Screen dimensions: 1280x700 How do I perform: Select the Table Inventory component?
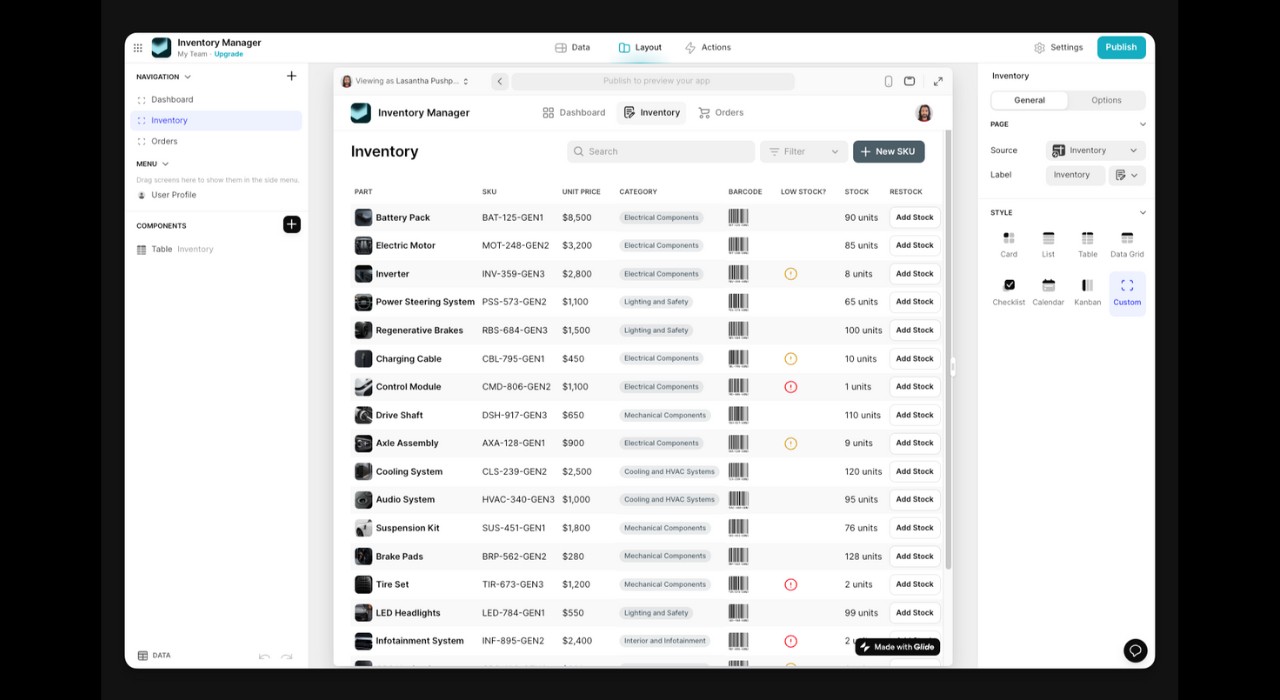(216, 249)
